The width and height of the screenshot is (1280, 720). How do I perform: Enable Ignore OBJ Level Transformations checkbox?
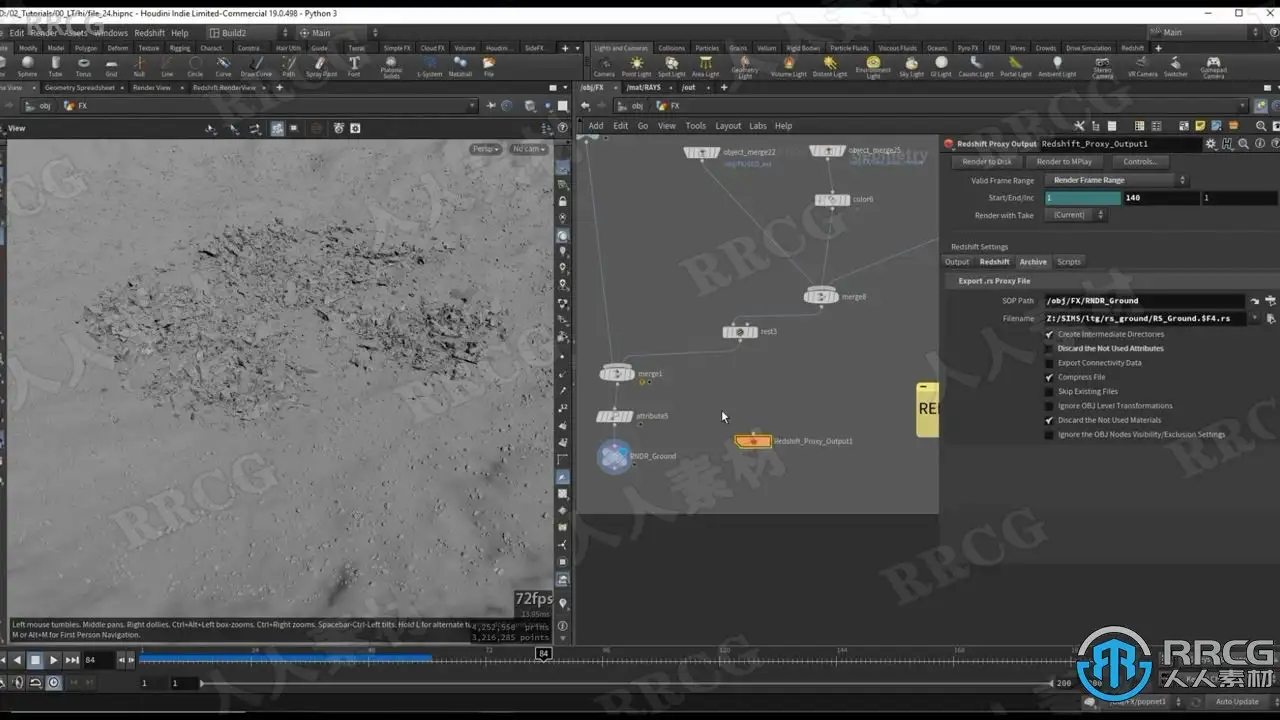pos(1049,406)
